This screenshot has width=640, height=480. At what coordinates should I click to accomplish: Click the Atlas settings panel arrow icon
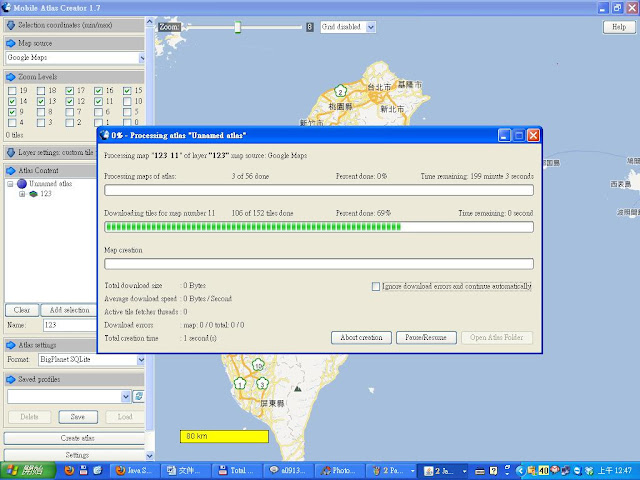[x=11, y=345]
